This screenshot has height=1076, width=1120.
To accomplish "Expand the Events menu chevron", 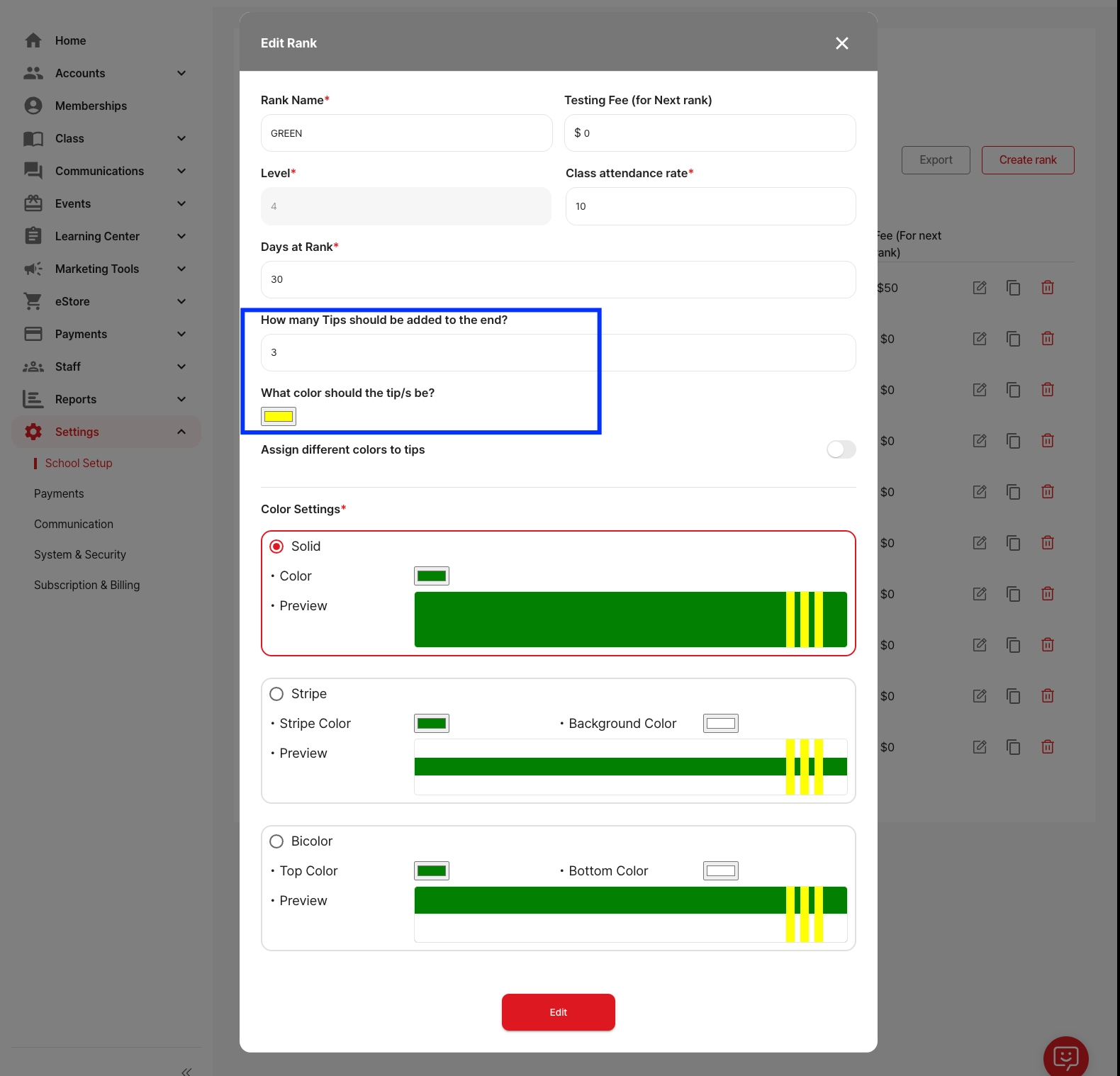I will click(x=181, y=203).
